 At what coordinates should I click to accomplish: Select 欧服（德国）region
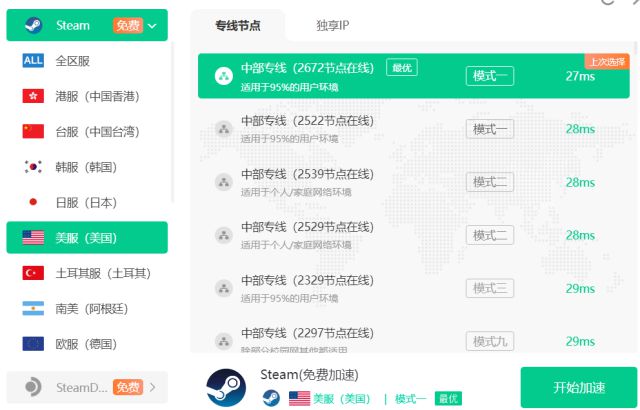87,344
